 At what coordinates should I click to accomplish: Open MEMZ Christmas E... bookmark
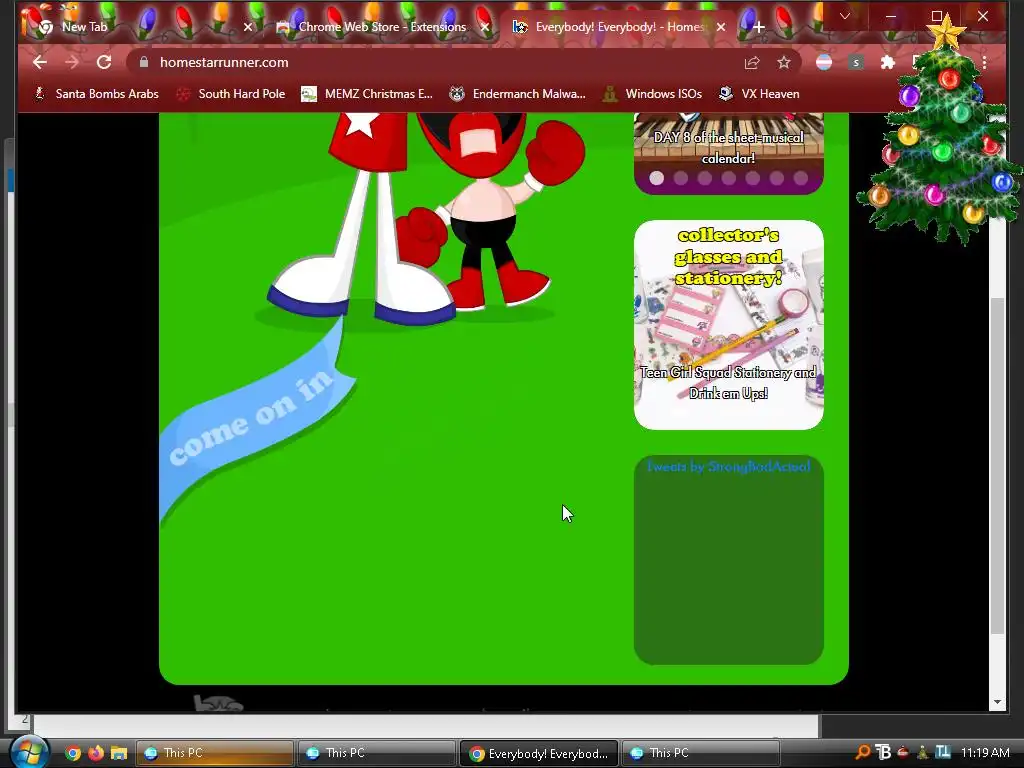[x=366, y=94]
